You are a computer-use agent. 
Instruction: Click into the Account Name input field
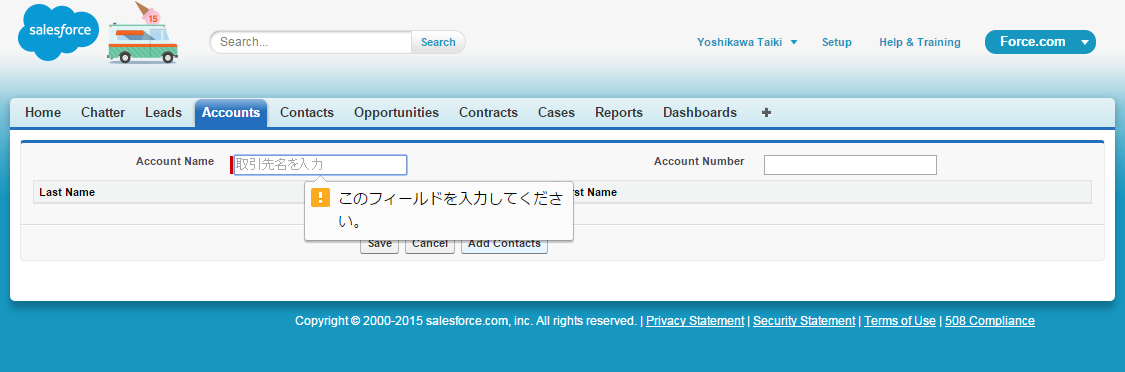click(x=320, y=165)
